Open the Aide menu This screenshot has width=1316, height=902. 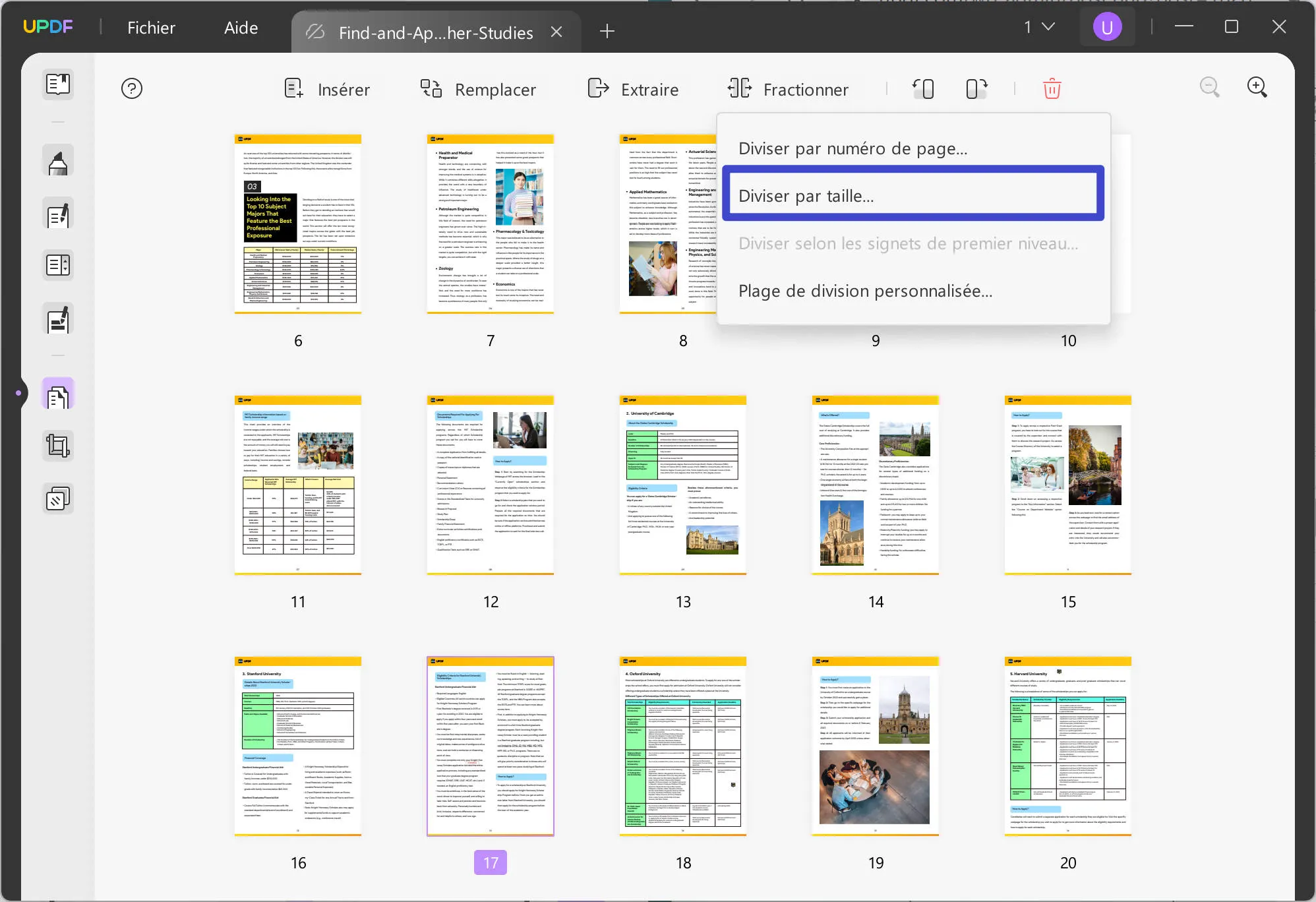pyautogui.click(x=240, y=27)
